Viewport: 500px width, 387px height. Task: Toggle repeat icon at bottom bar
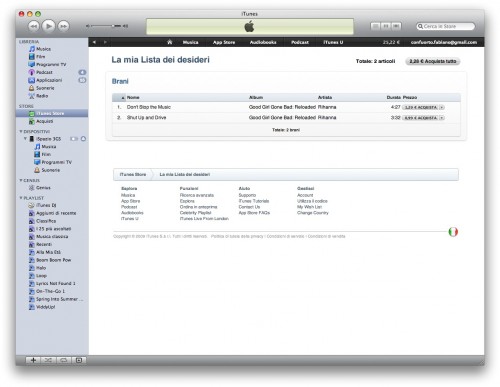pyautogui.click(x=63, y=360)
